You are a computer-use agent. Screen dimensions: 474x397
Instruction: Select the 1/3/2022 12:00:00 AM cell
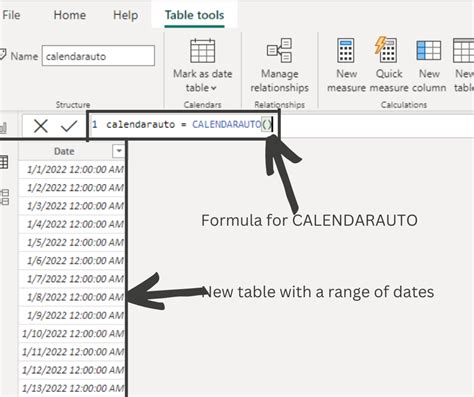click(x=72, y=206)
